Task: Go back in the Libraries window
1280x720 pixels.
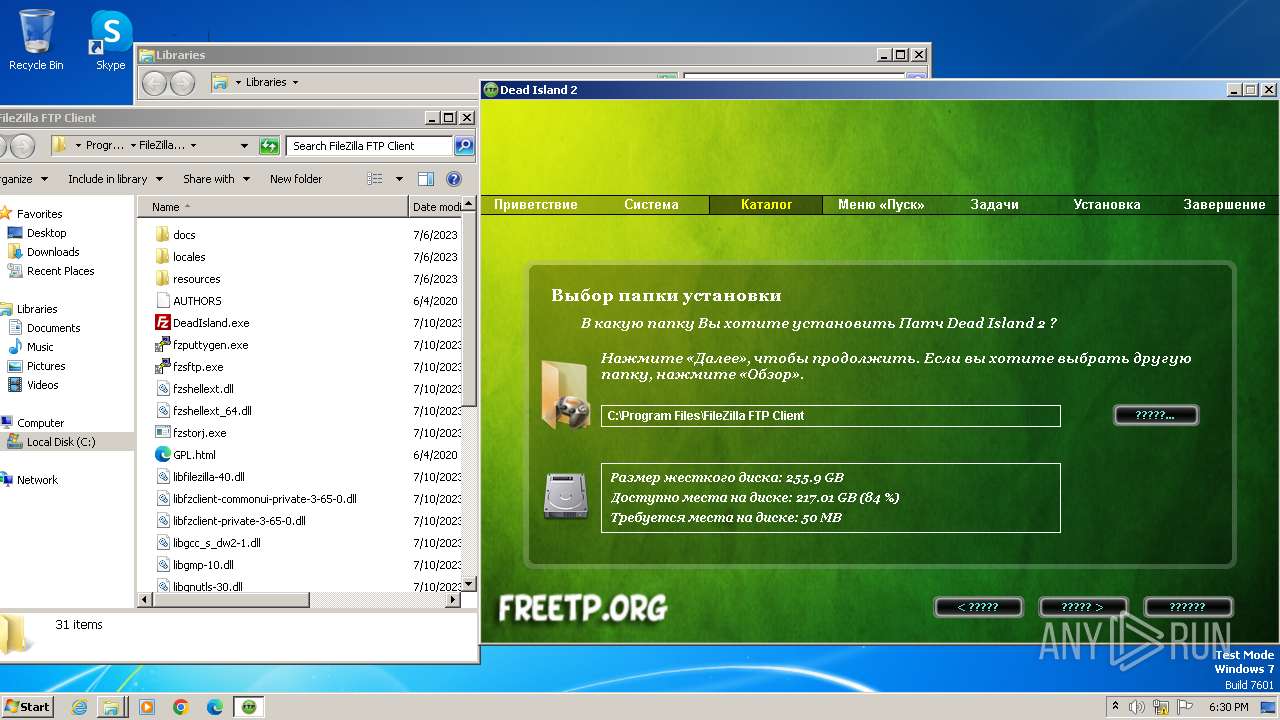Action: click(x=154, y=83)
